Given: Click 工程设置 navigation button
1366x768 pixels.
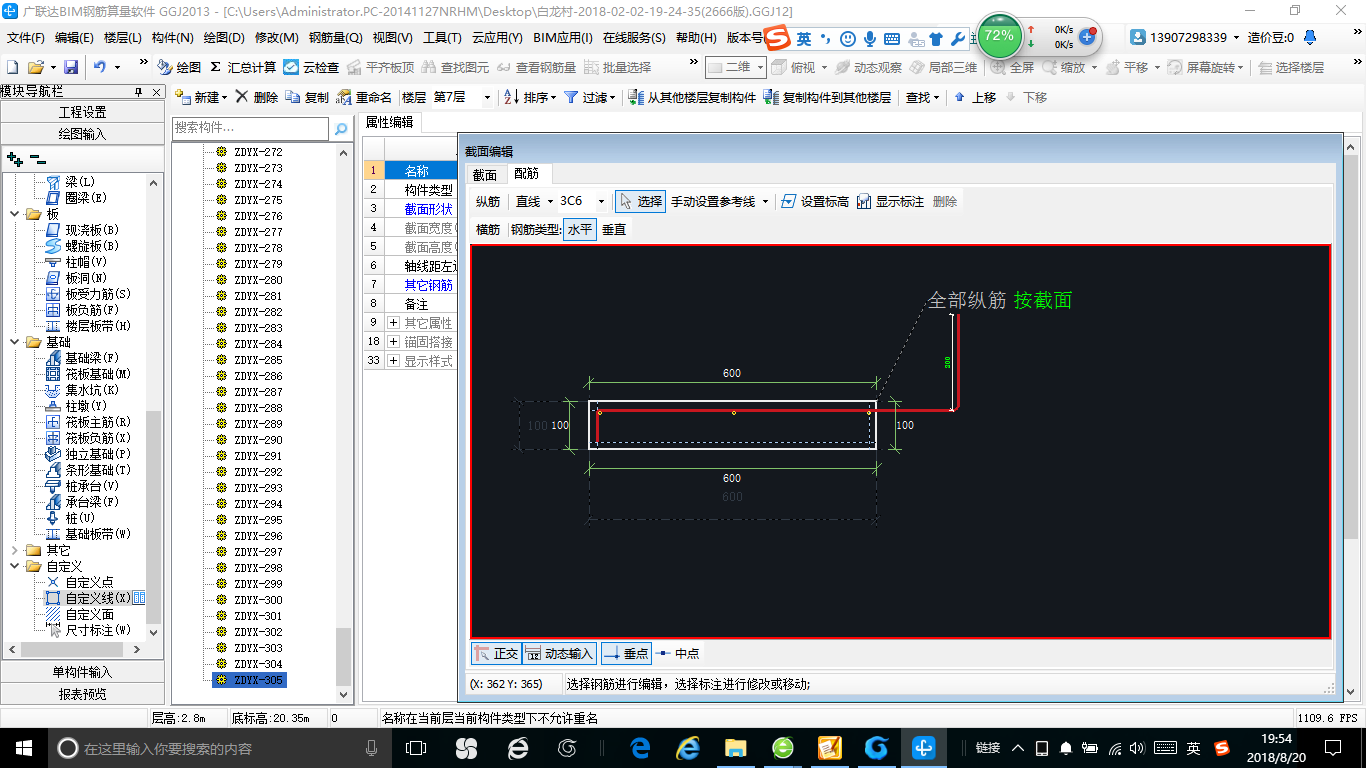Looking at the screenshot, I should (x=82, y=112).
